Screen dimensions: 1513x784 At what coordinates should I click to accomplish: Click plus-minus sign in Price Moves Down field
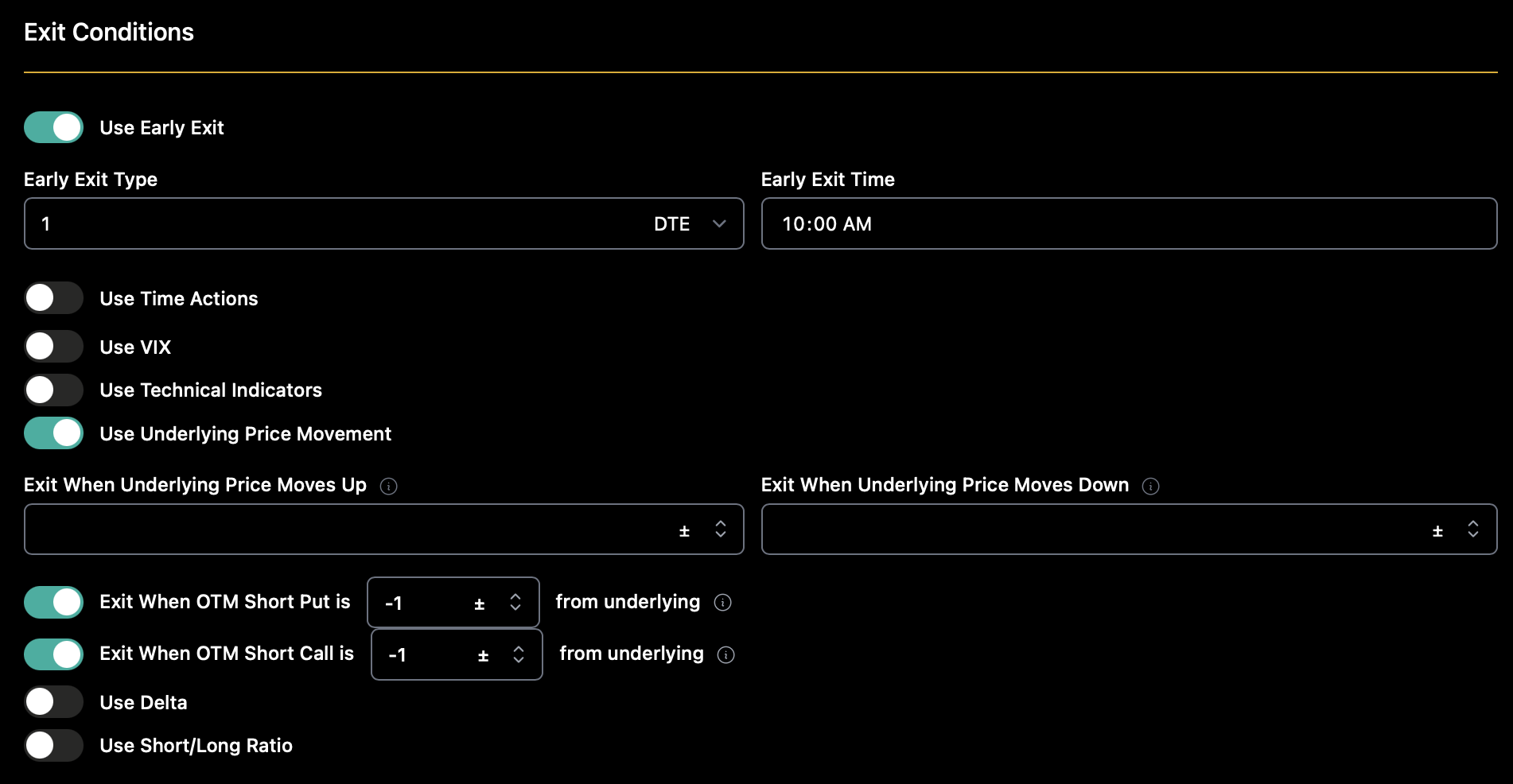click(1437, 531)
